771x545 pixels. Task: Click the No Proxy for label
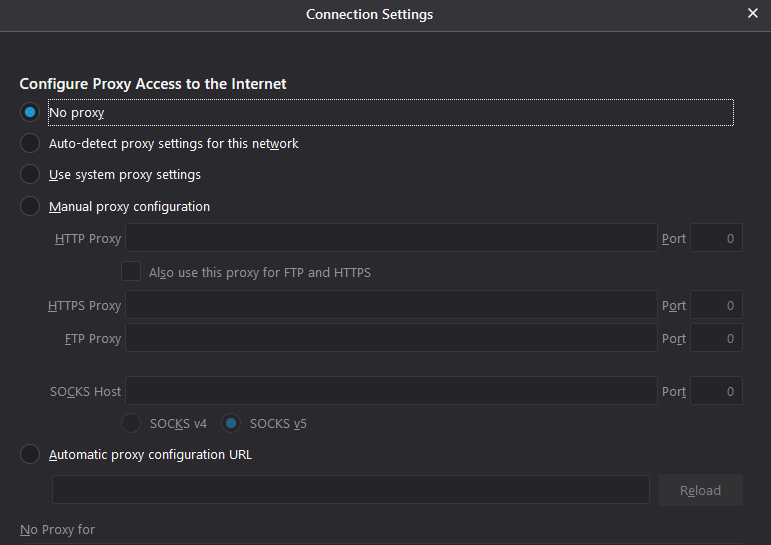(x=58, y=530)
